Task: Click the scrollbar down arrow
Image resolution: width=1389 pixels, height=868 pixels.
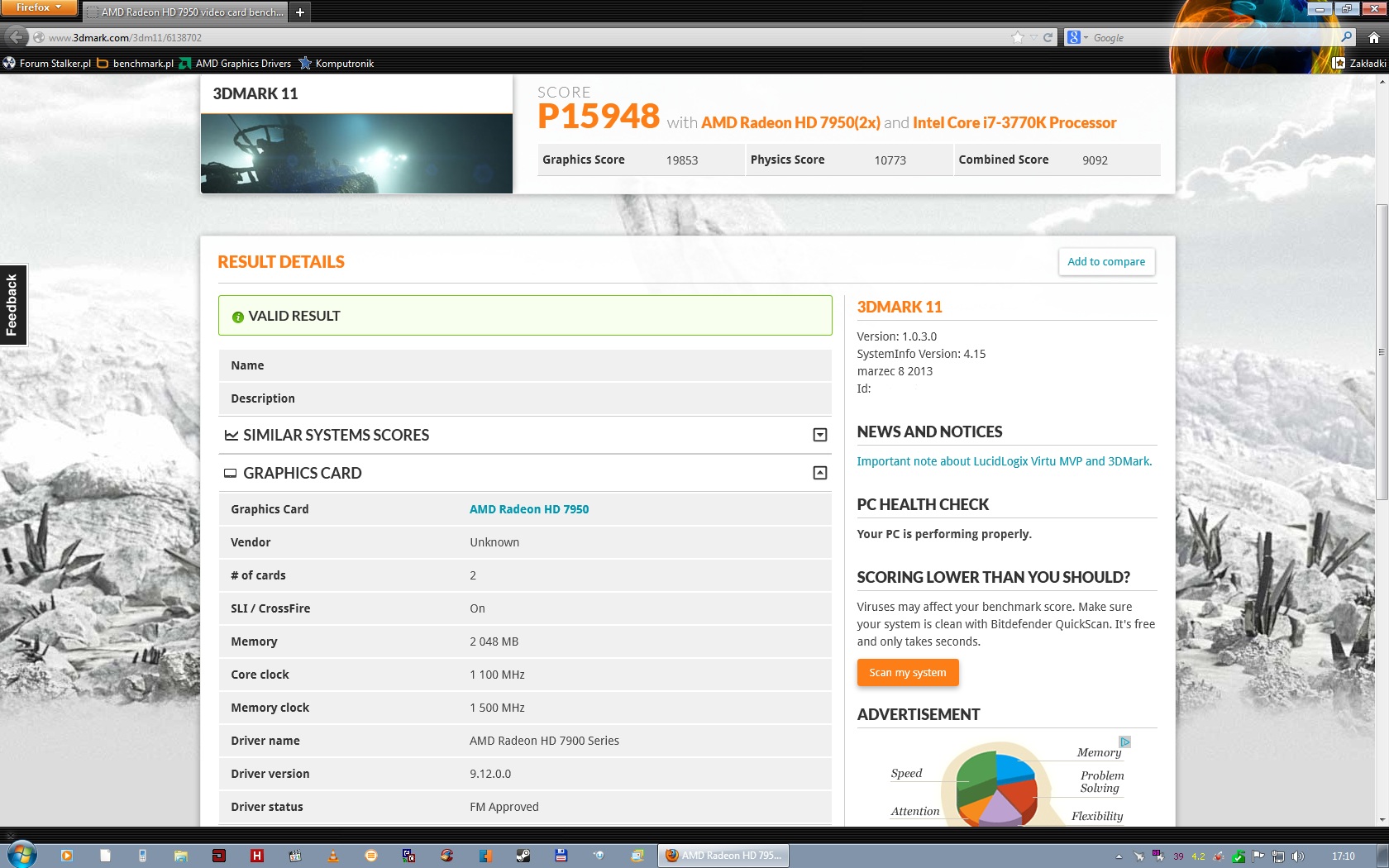Action: [1382, 819]
